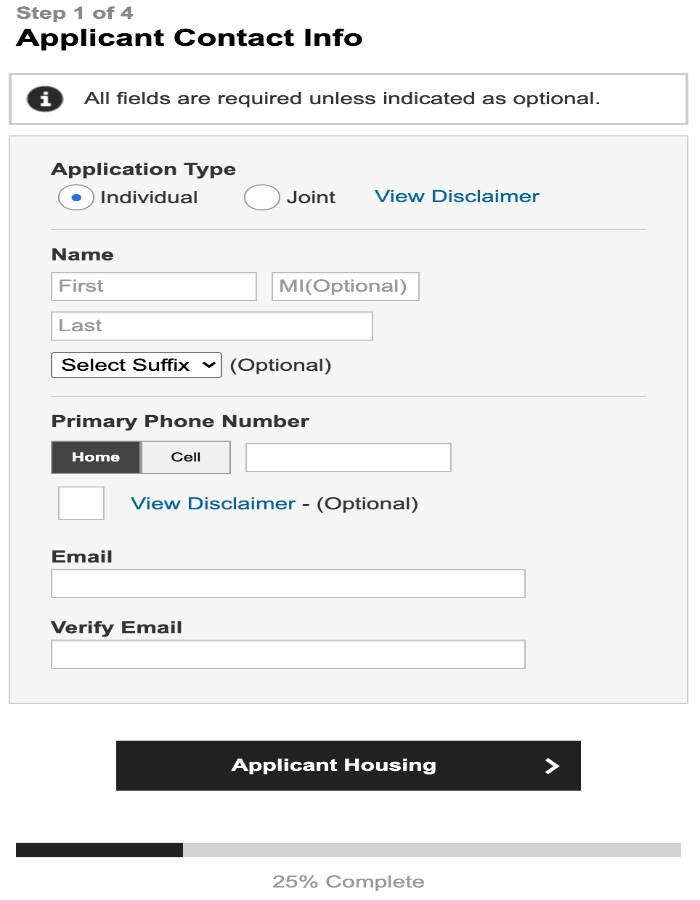Focus the First name field
Image resolution: width=700 pixels, height=900 pixels.
(154, 286)
